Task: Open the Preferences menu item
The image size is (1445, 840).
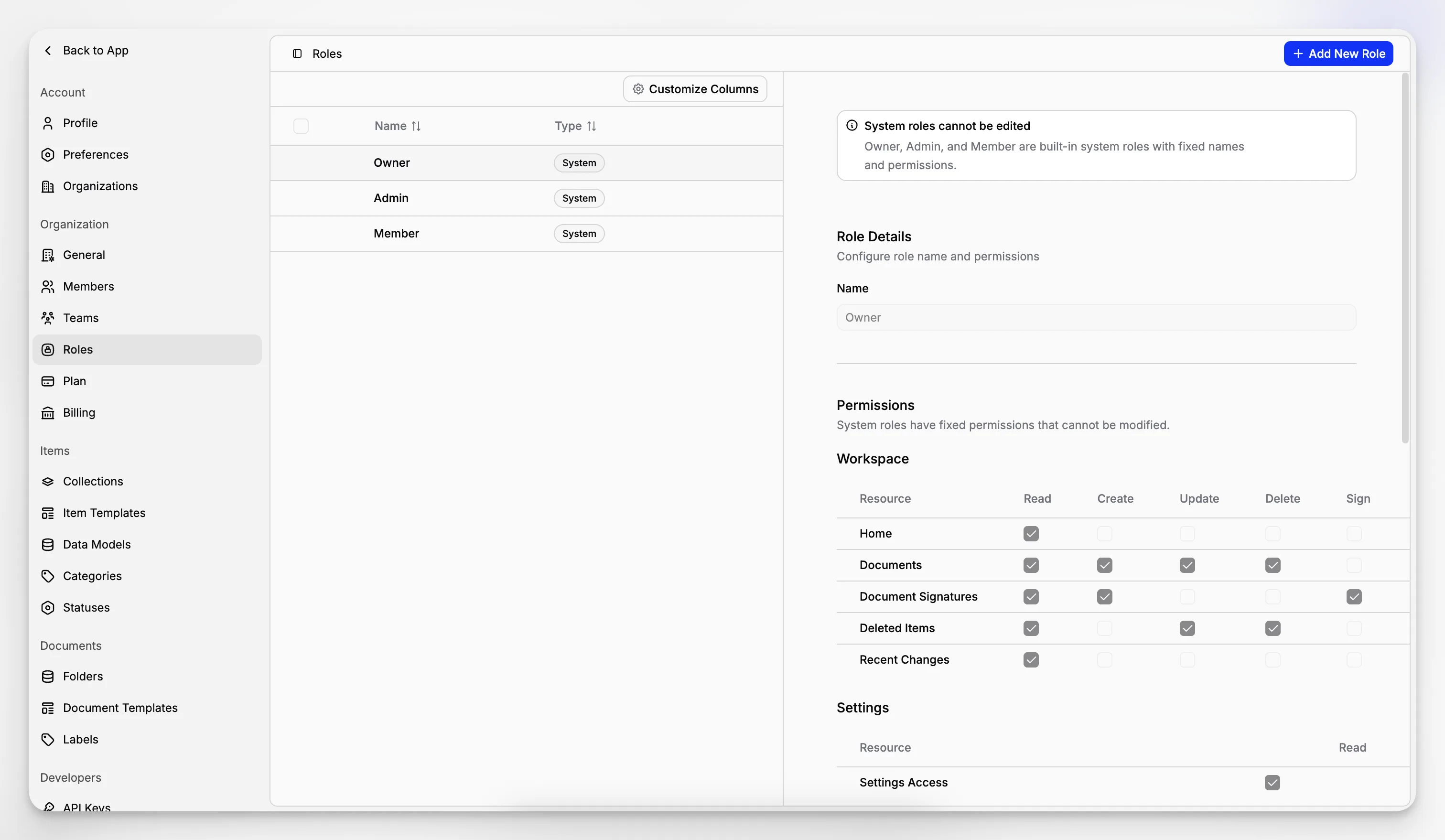Action: coord(147,155)
